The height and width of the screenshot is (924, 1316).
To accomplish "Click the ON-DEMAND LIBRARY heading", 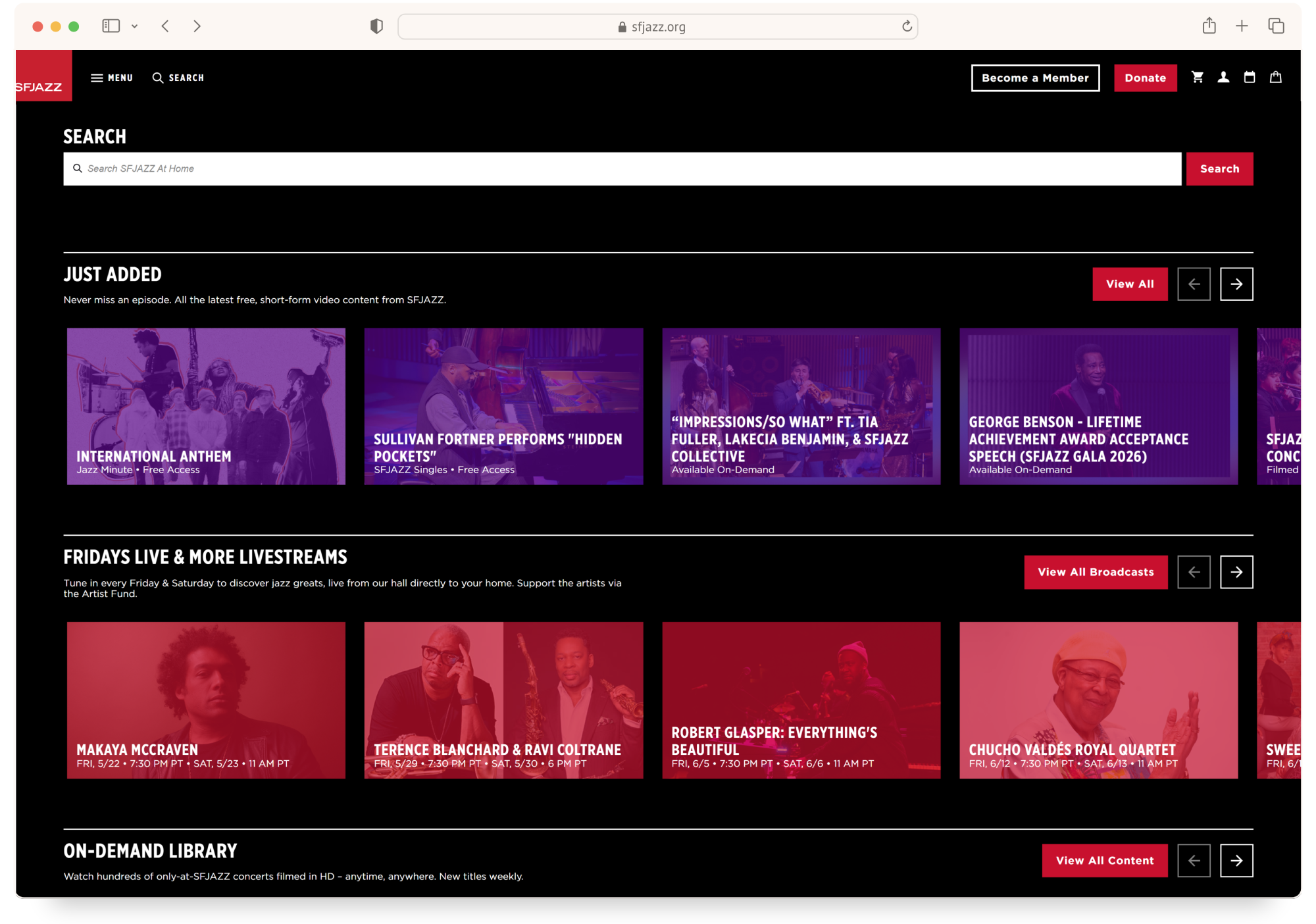I will [x=150, y=851].
